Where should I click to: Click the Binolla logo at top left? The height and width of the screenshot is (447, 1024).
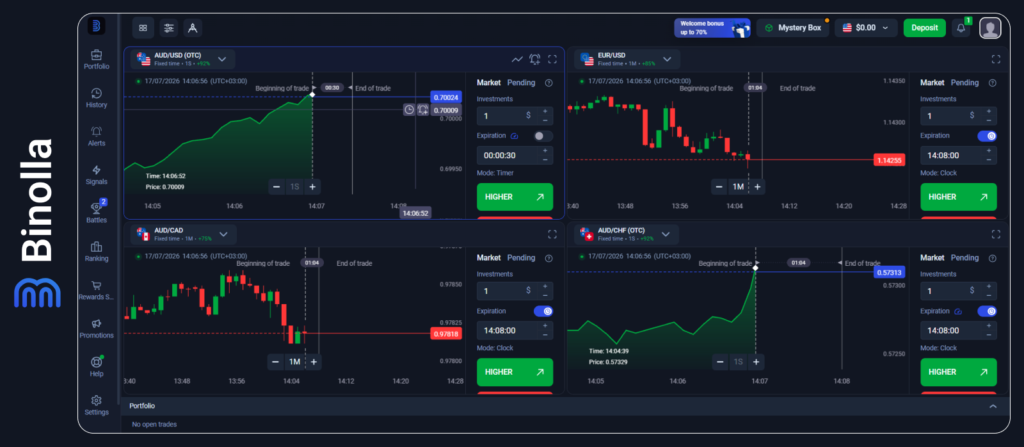(x=96, y=26)
